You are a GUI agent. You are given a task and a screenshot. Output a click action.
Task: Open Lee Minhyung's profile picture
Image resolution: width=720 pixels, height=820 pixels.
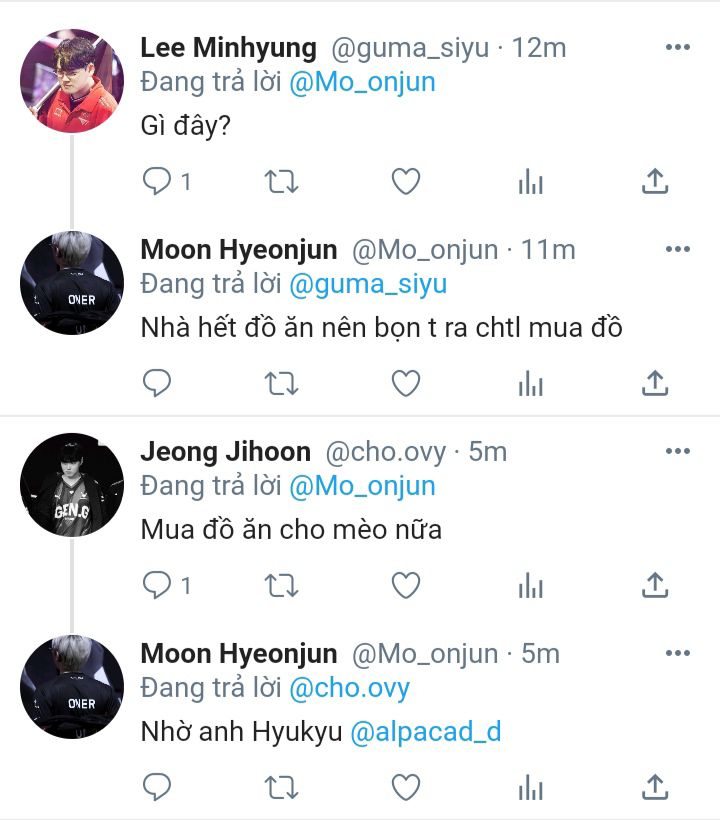point(72,82)
